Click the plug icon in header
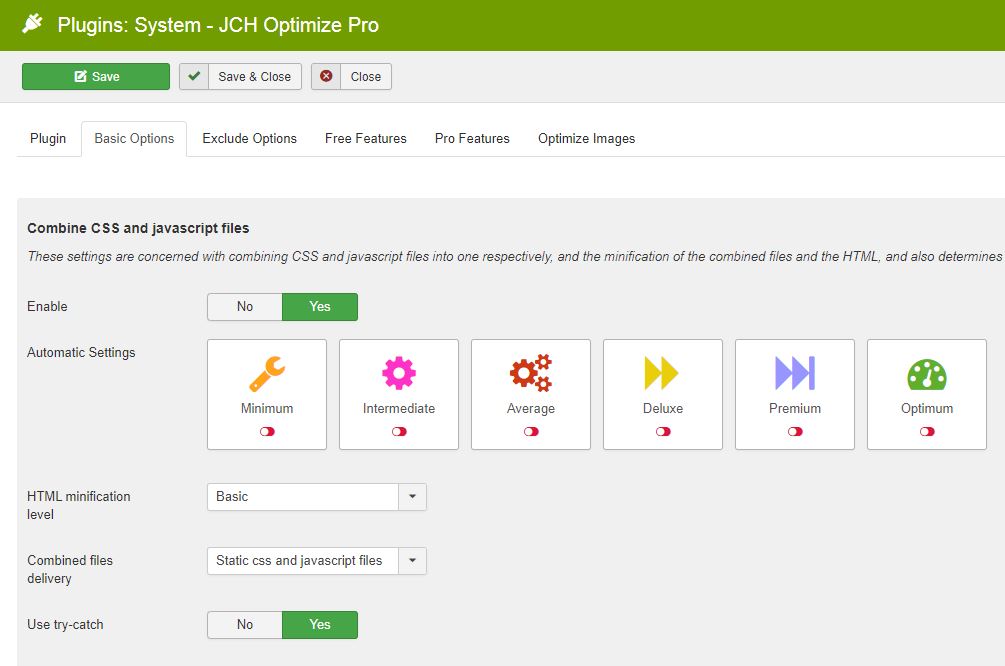The height and width of the screenshot is (666, 1005). pyautogui.click(x=33, y=24)
